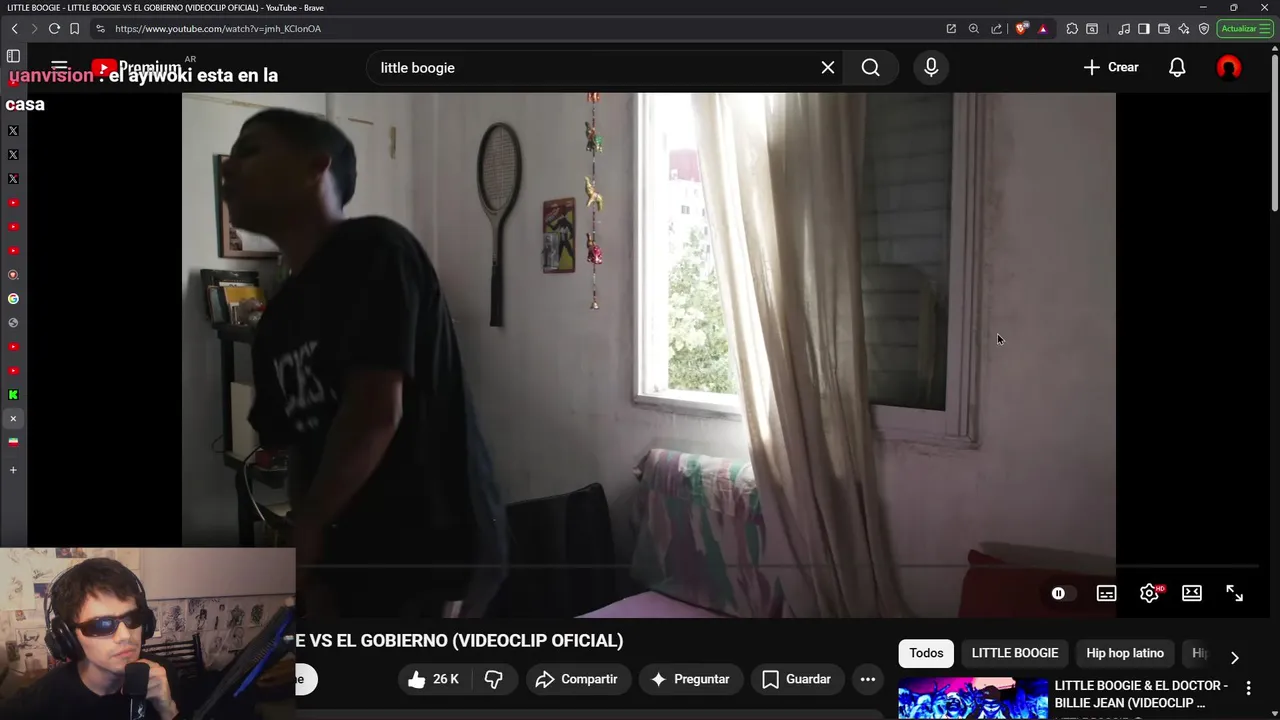Screen dimensions: 1280x720
Task: Switch to the gray globe vertical tab
Action: click(x=13, y=323)
